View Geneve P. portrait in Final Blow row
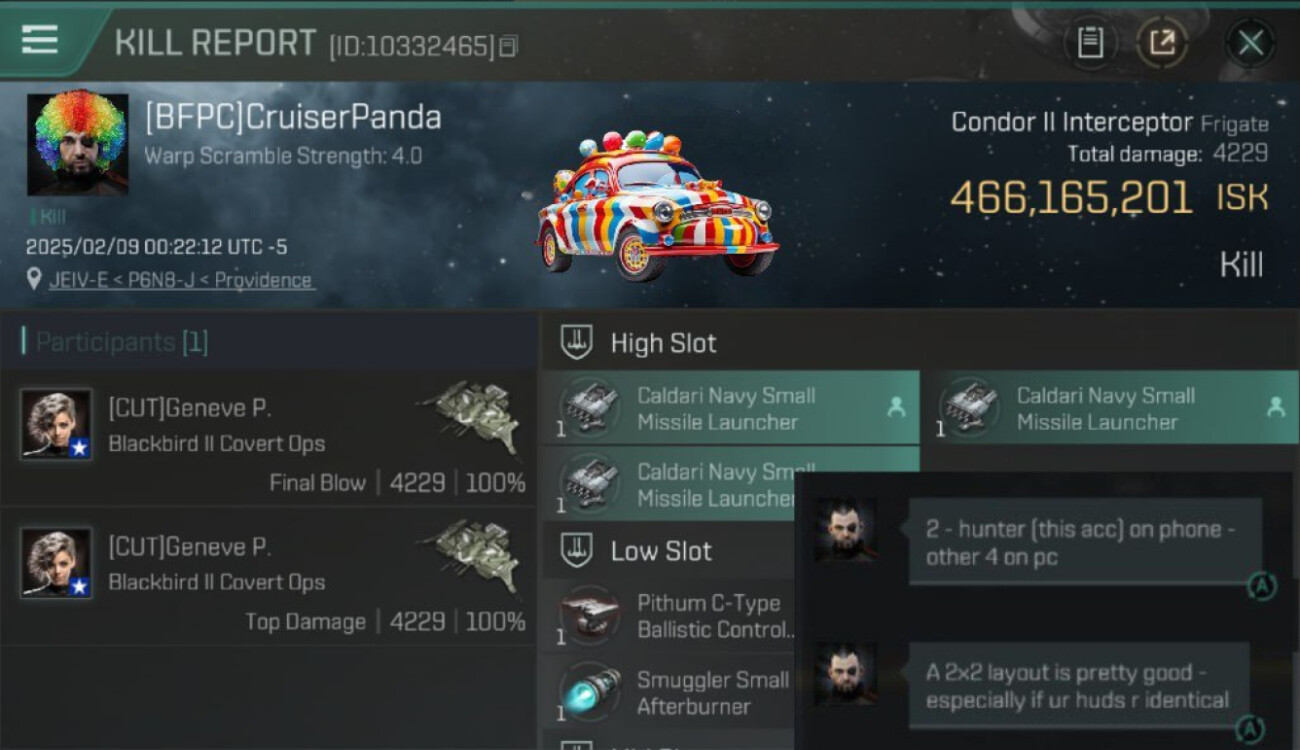The image size is (1300, 750). pyautogui.click(x=57, y=424)
